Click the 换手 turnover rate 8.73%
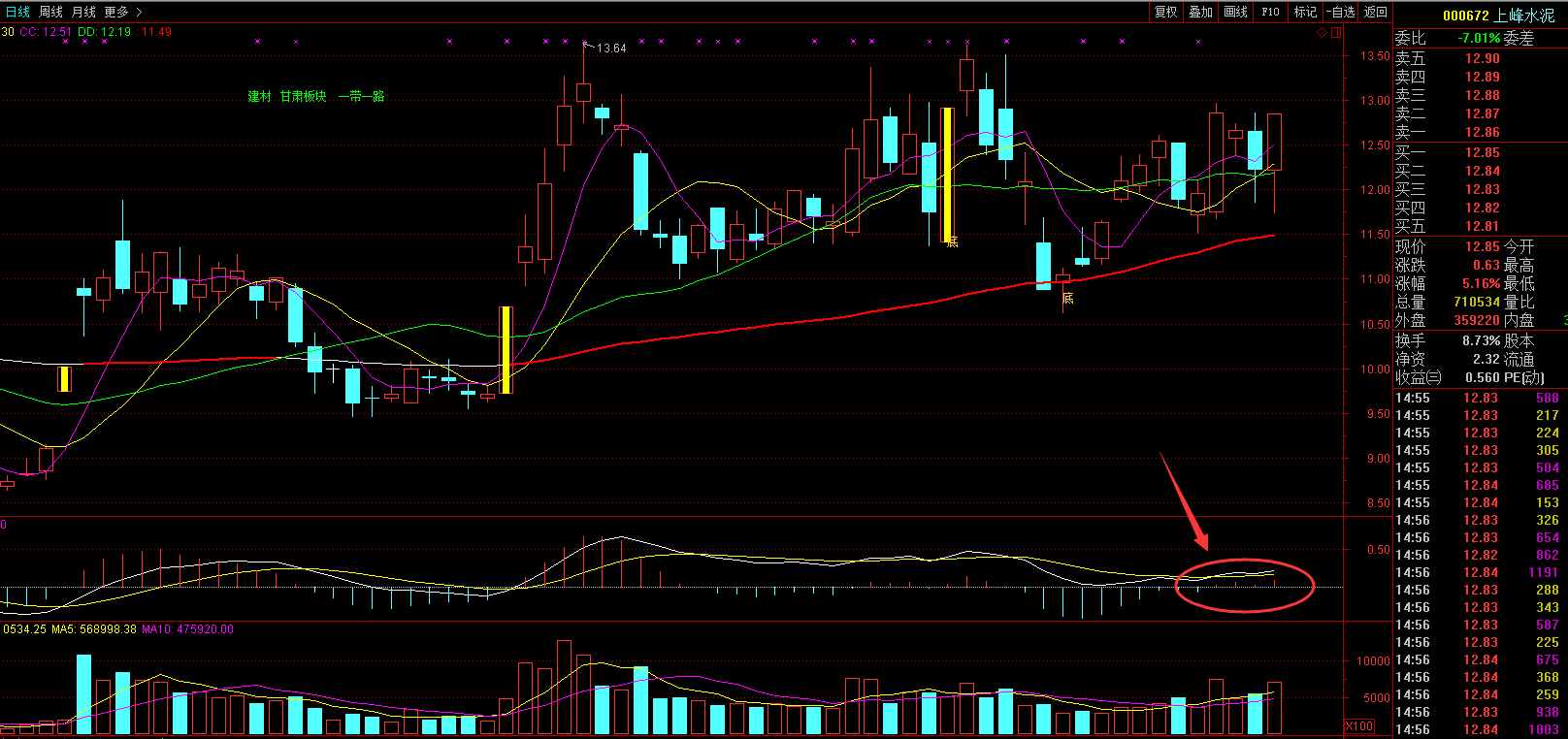The height and width of the screenshot is (739, 1568). (1481, 340)
